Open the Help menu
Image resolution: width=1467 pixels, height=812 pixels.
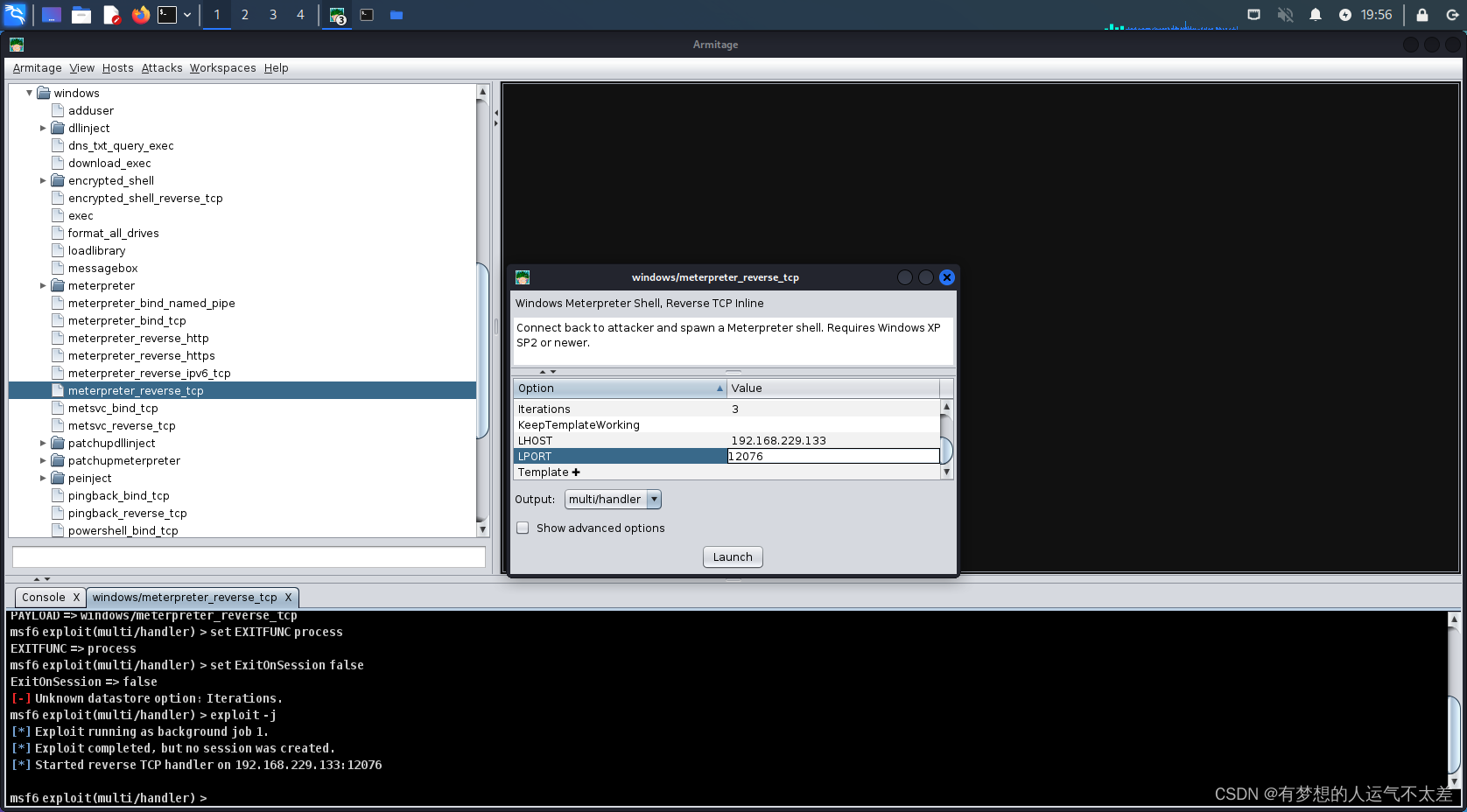click(x=276, y=68)
